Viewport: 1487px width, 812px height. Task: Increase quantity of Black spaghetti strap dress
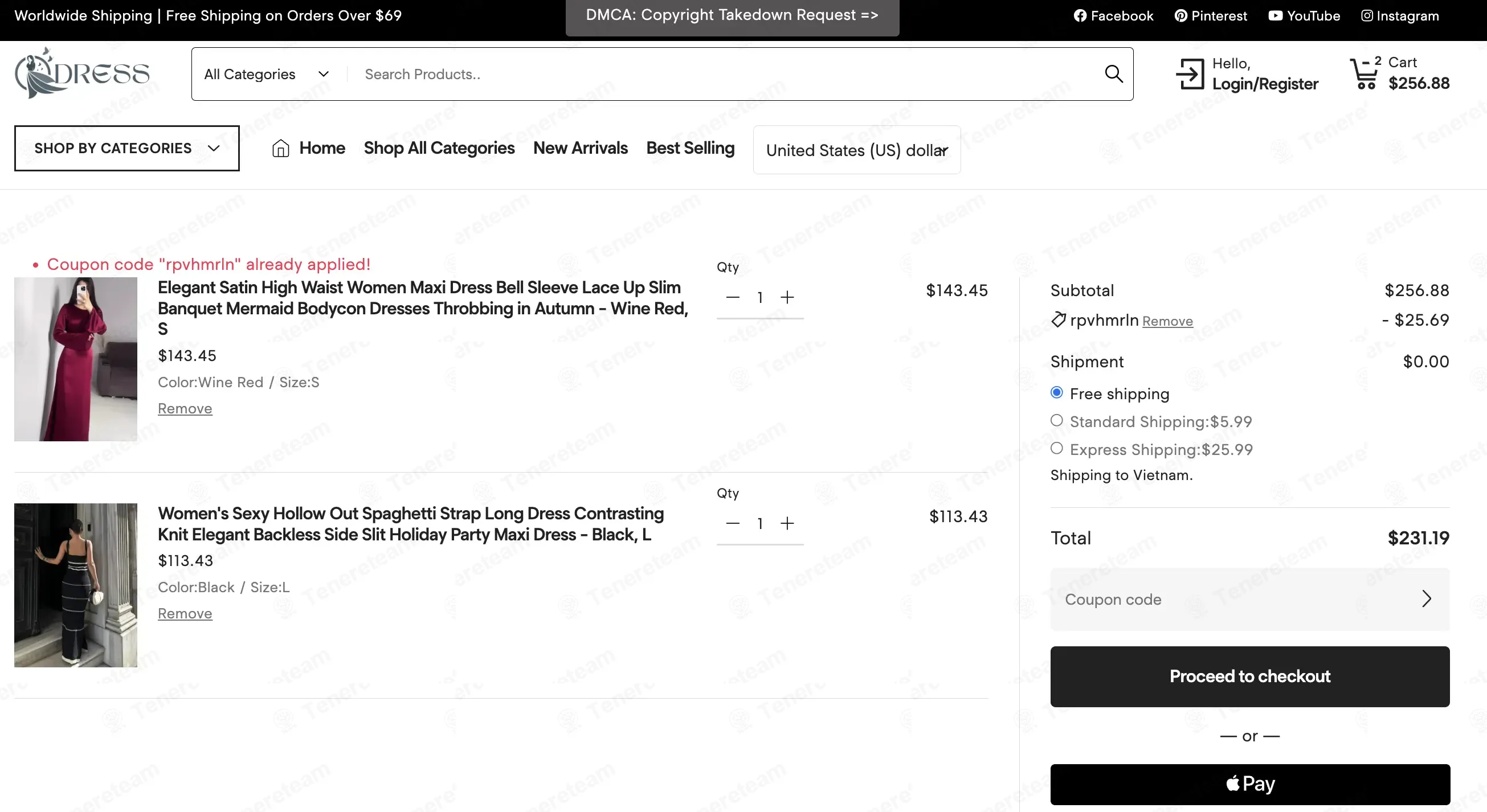(787, 523)
